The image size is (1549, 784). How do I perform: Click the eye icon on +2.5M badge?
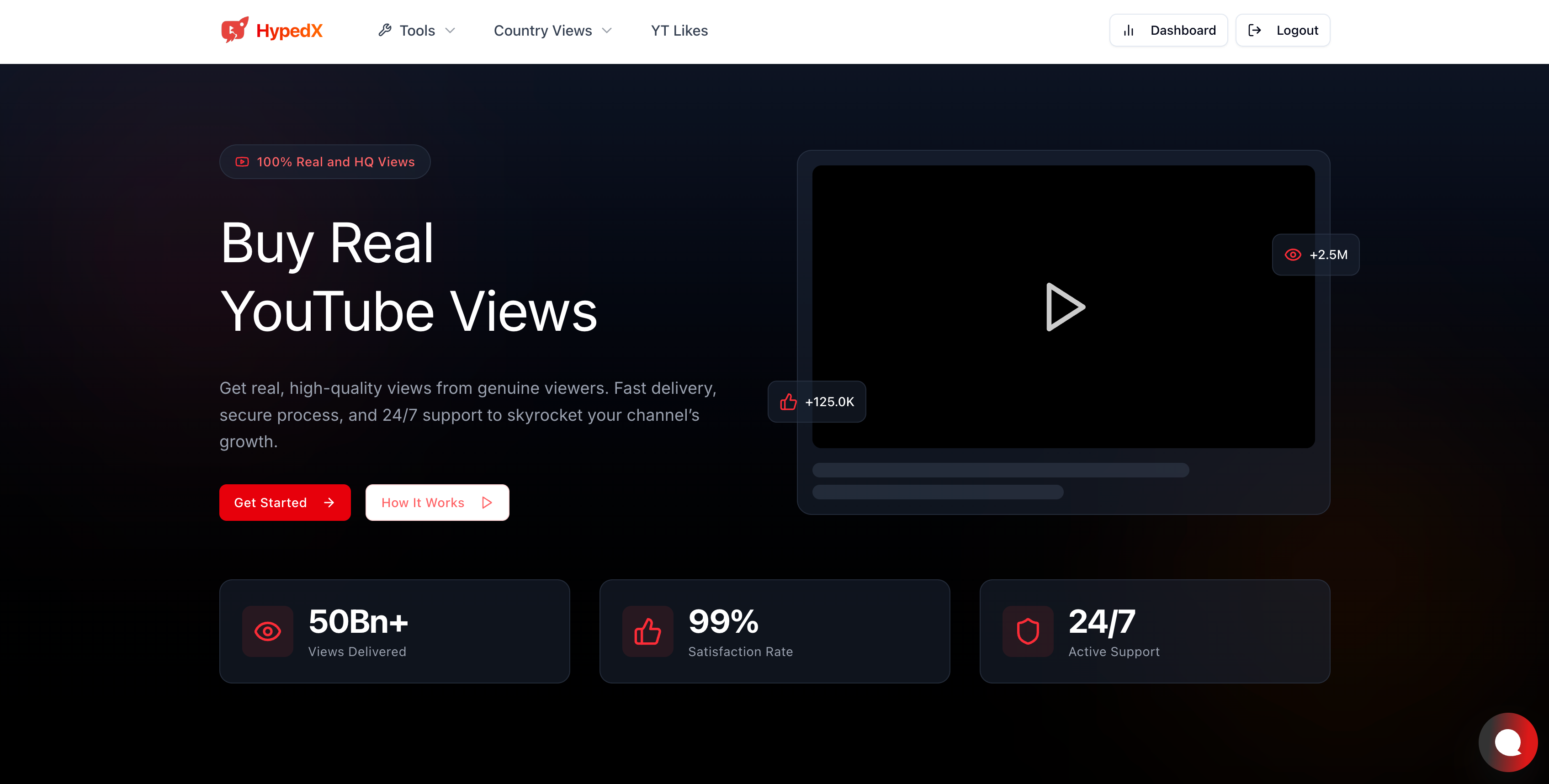(x=1293, y=255)
